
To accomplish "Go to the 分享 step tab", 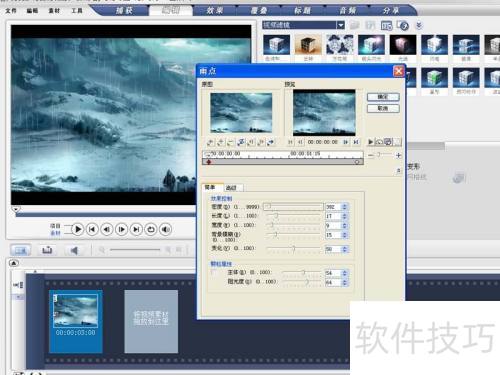I will tap(391, 11).
